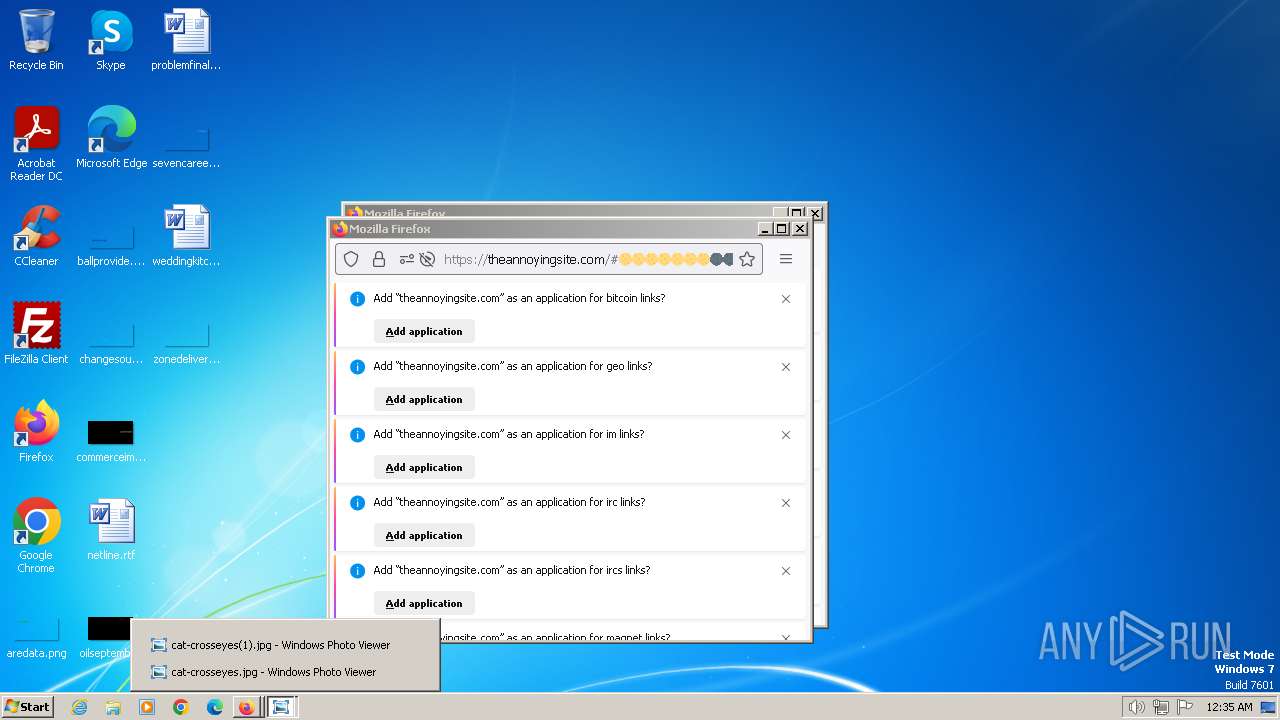
Task: Open the Start menu
Action: [x=27, y=707]
